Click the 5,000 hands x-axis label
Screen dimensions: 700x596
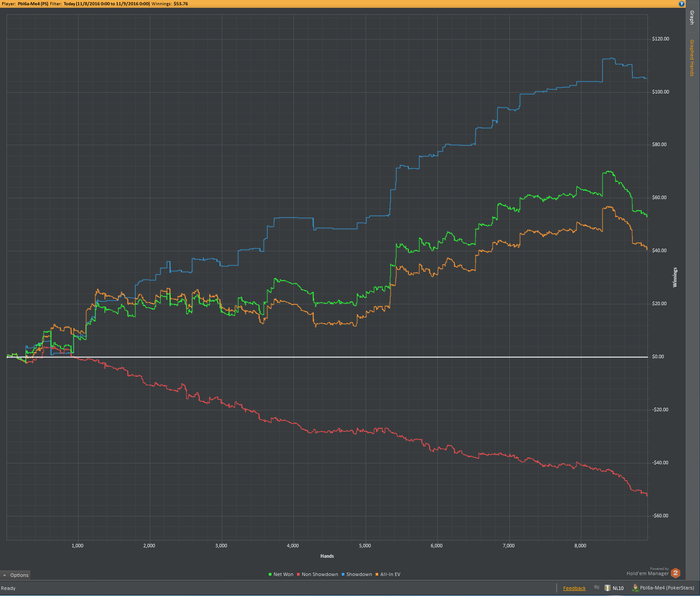[x=365, y=546]
